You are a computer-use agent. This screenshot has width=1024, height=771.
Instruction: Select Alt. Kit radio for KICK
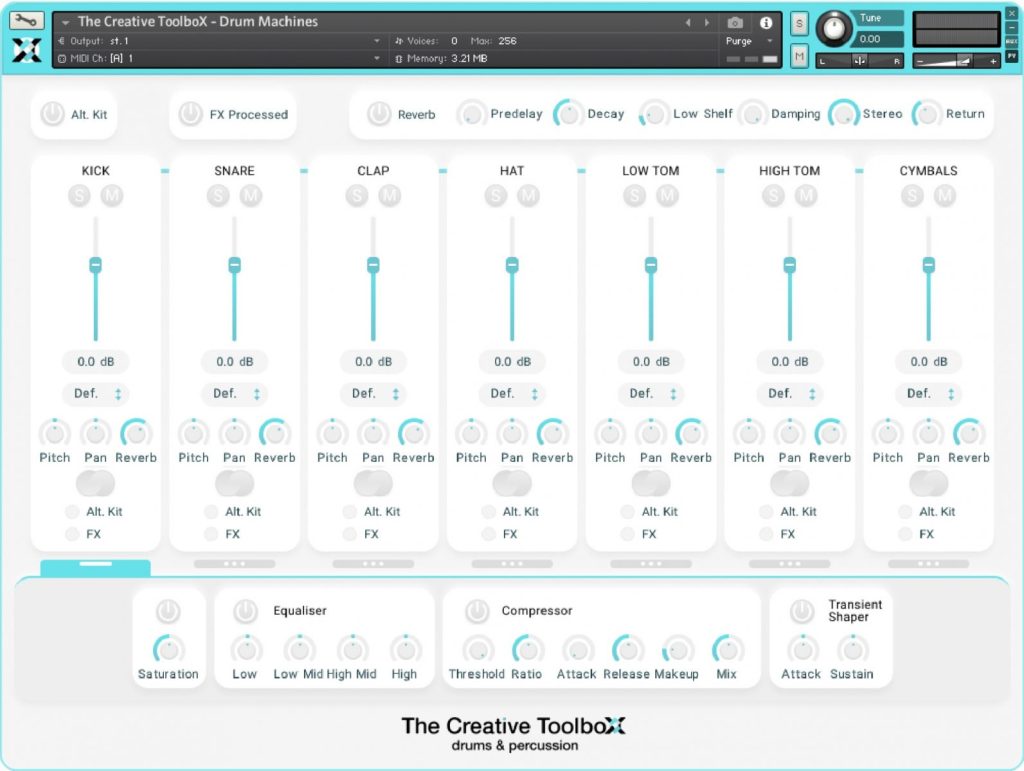72,511
